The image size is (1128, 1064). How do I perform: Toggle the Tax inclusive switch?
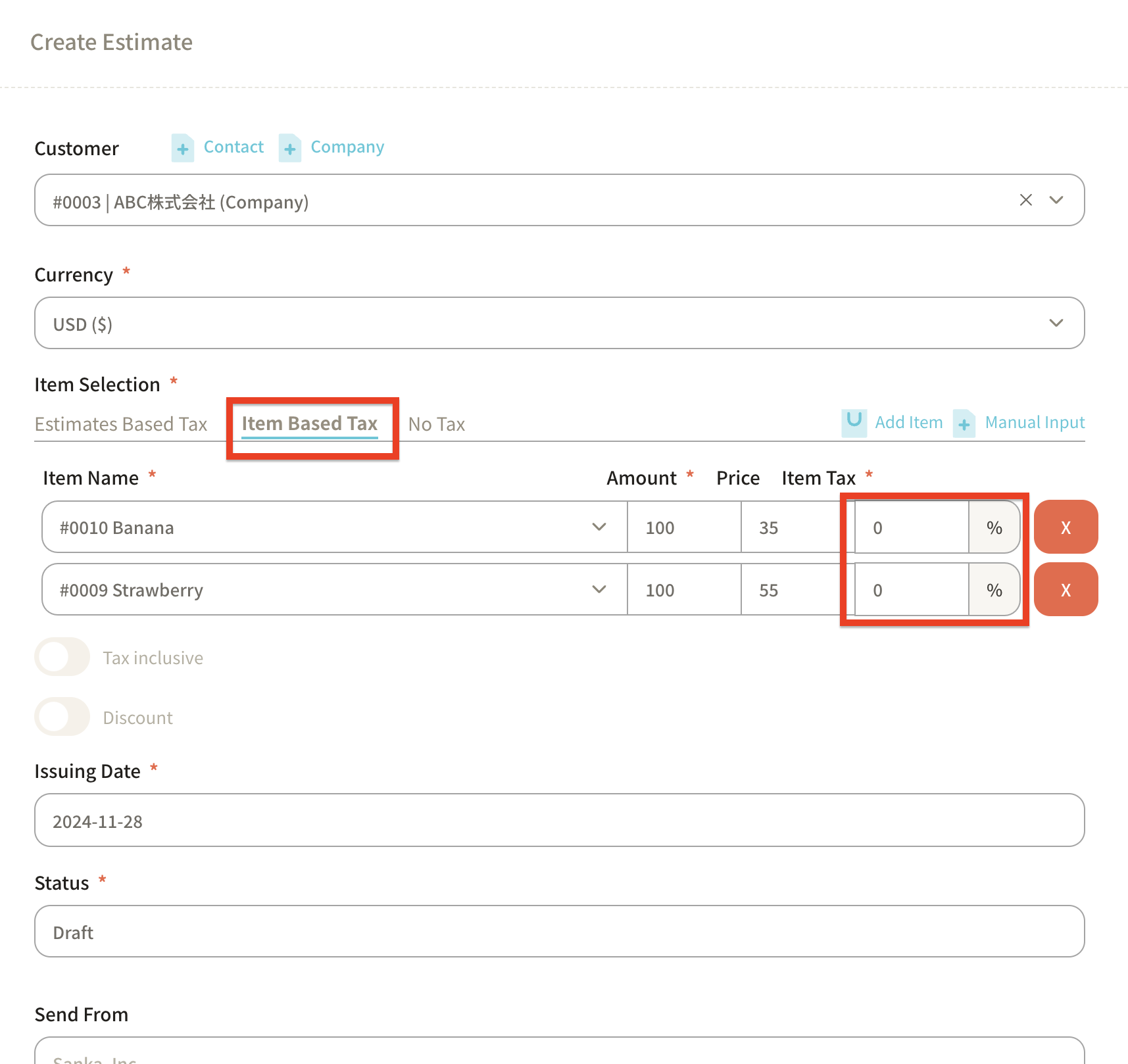coord(62,657)
